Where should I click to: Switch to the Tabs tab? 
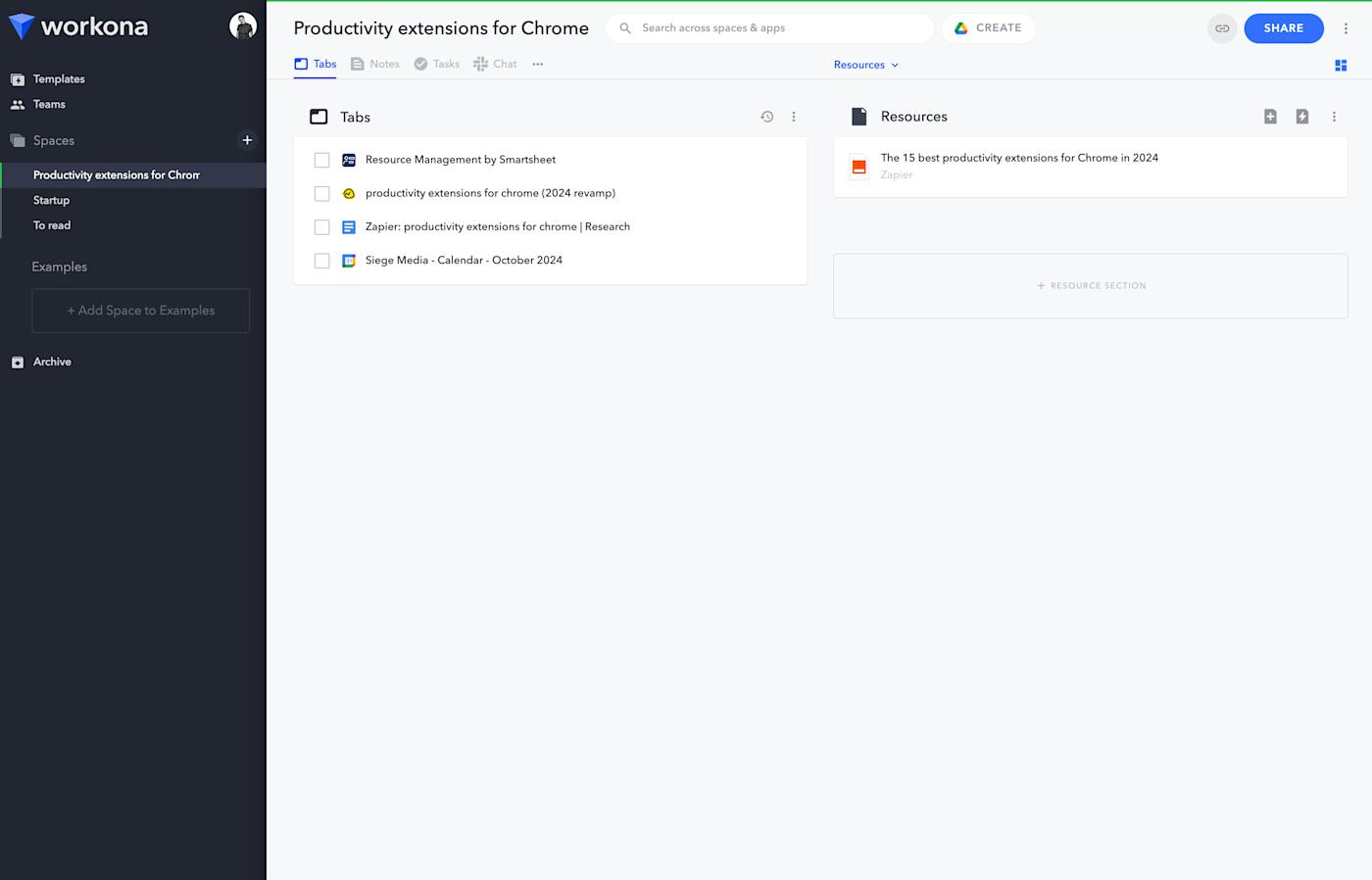coord(316,65)
